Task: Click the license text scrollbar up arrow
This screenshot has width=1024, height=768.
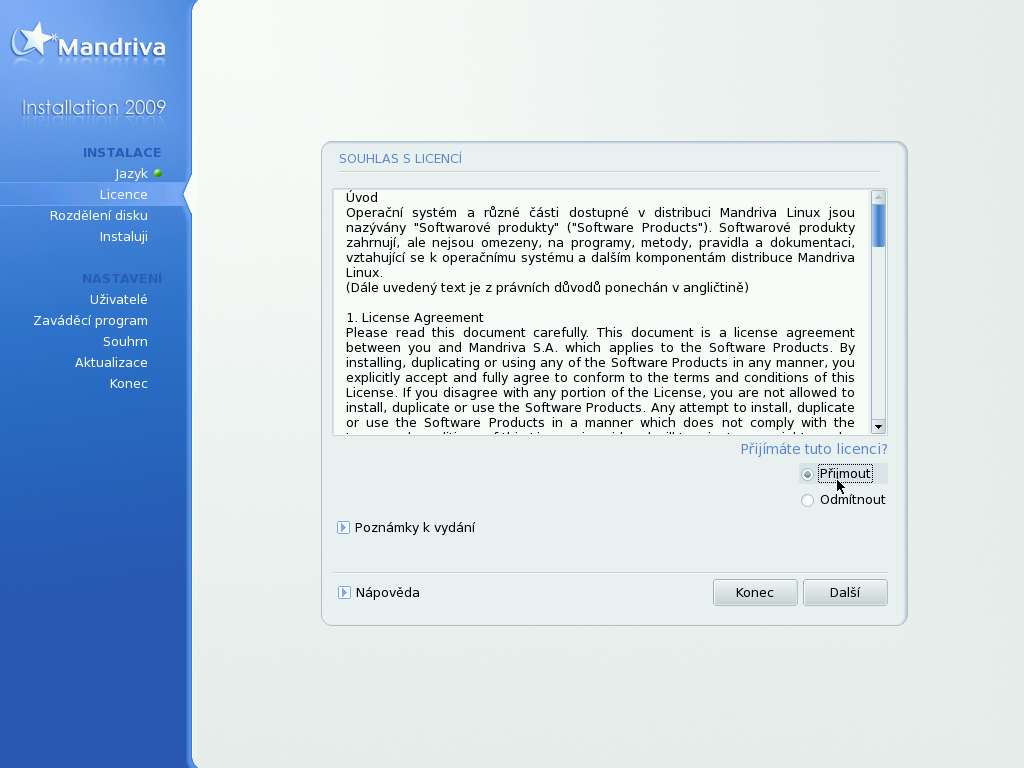Action: tap(878, 197)
